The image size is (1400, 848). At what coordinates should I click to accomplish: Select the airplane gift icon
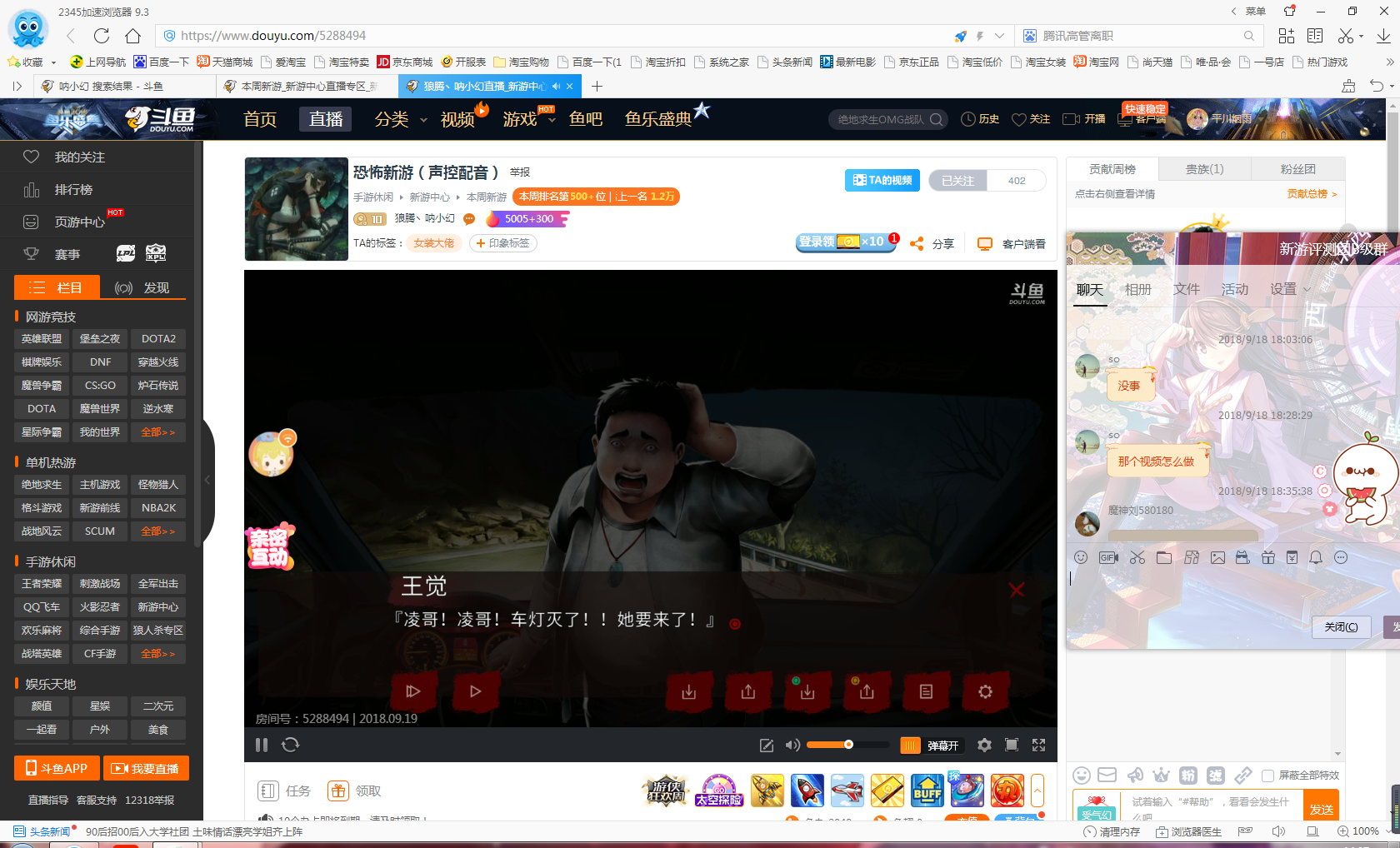coord(847,791)
